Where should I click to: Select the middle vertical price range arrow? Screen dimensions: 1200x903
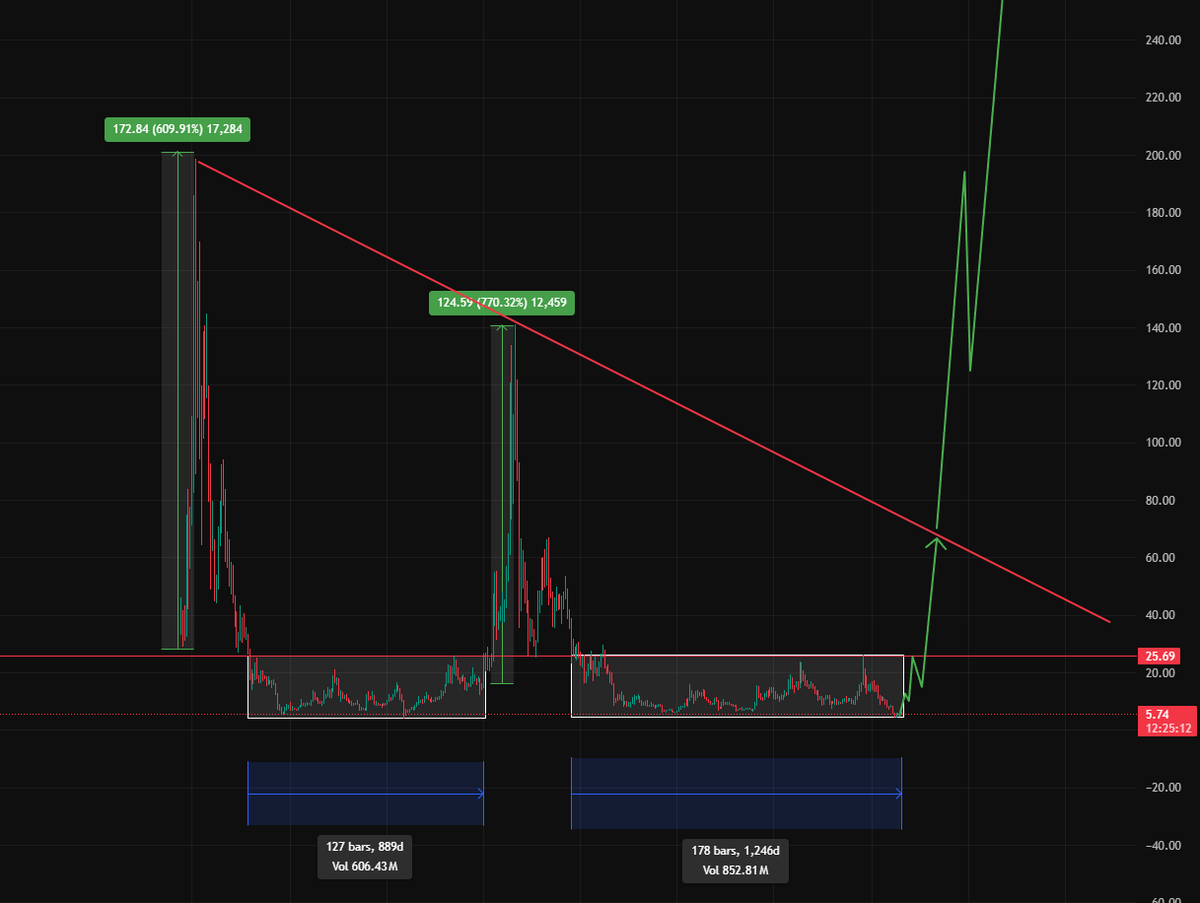tap(503, 500)
